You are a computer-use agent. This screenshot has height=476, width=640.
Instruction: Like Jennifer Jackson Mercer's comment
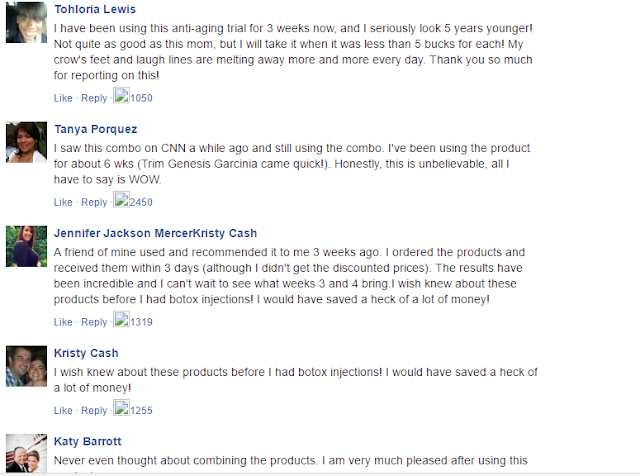click(63, 322)
